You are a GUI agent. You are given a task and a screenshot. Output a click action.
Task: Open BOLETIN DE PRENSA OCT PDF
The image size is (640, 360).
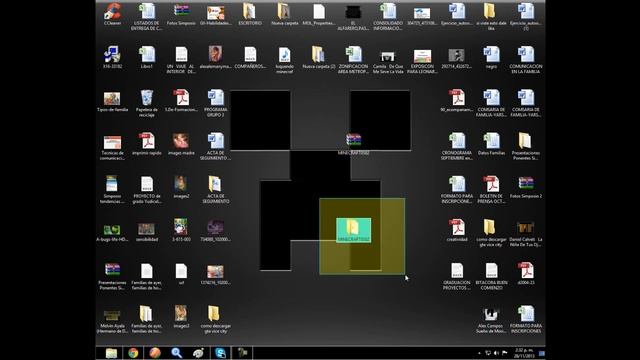491,189
